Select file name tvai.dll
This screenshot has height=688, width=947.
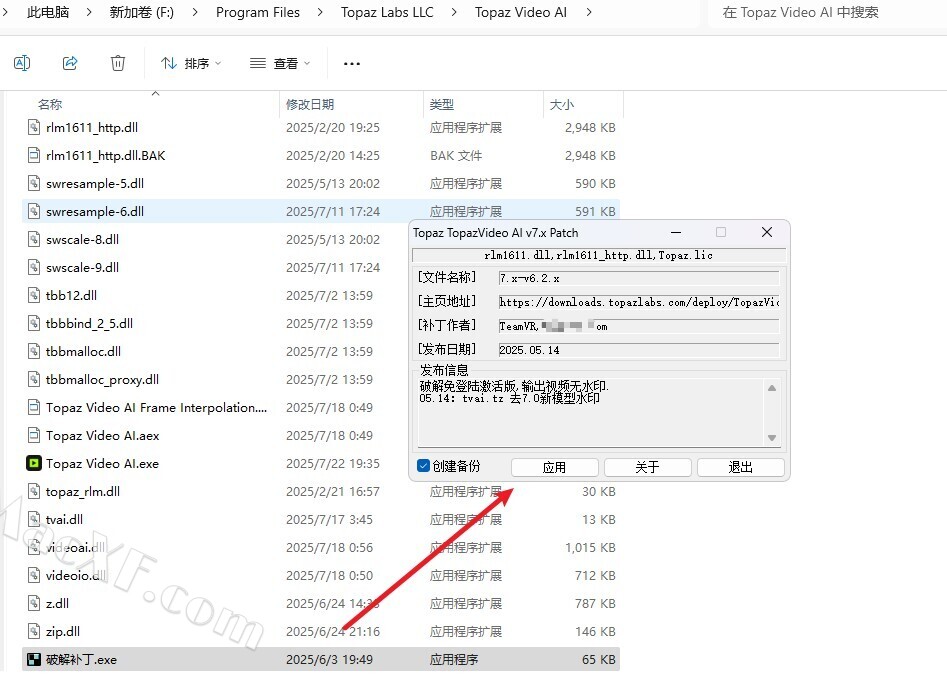point(65,519)
